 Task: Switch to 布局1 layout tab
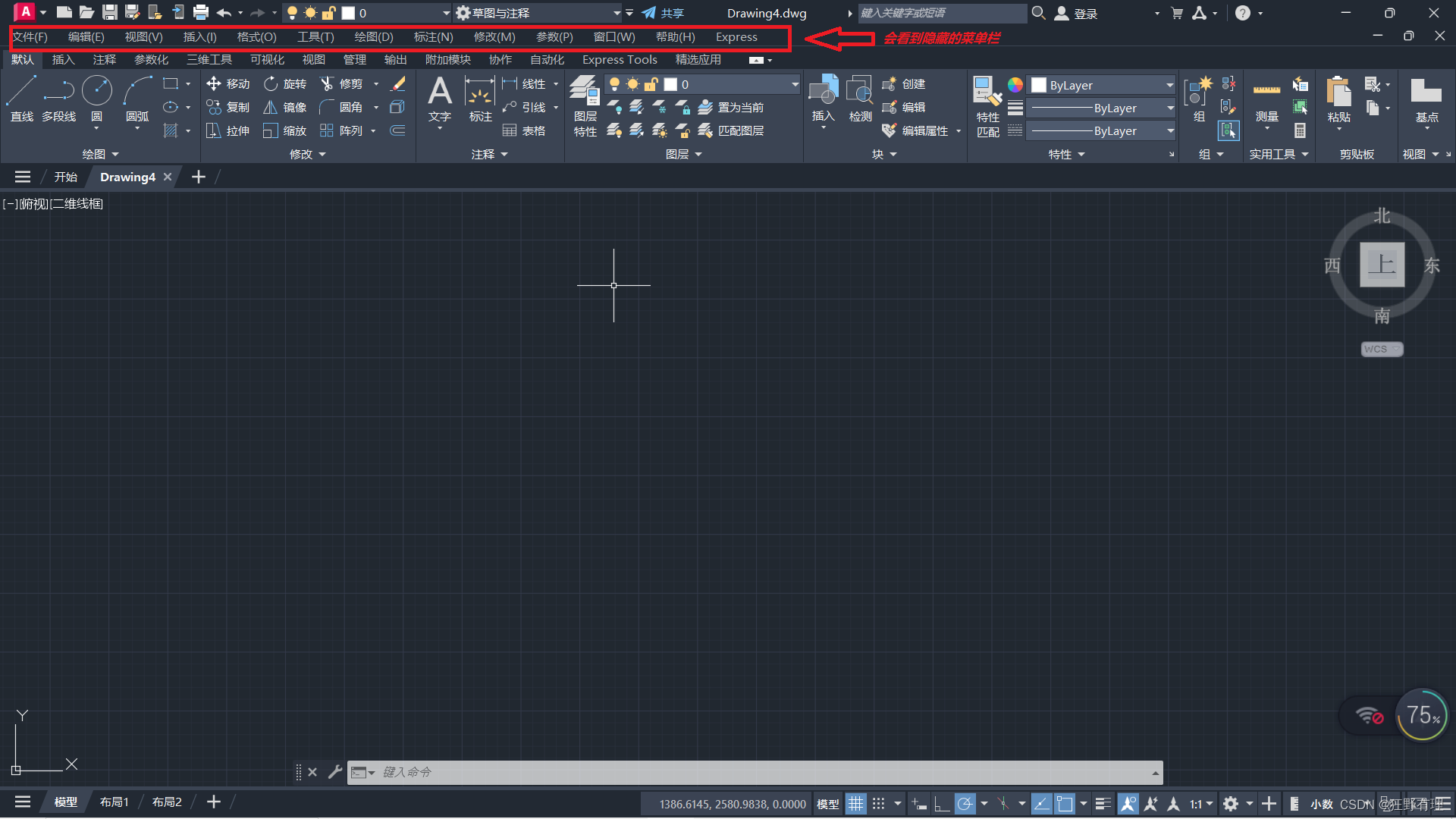(115, 802)
